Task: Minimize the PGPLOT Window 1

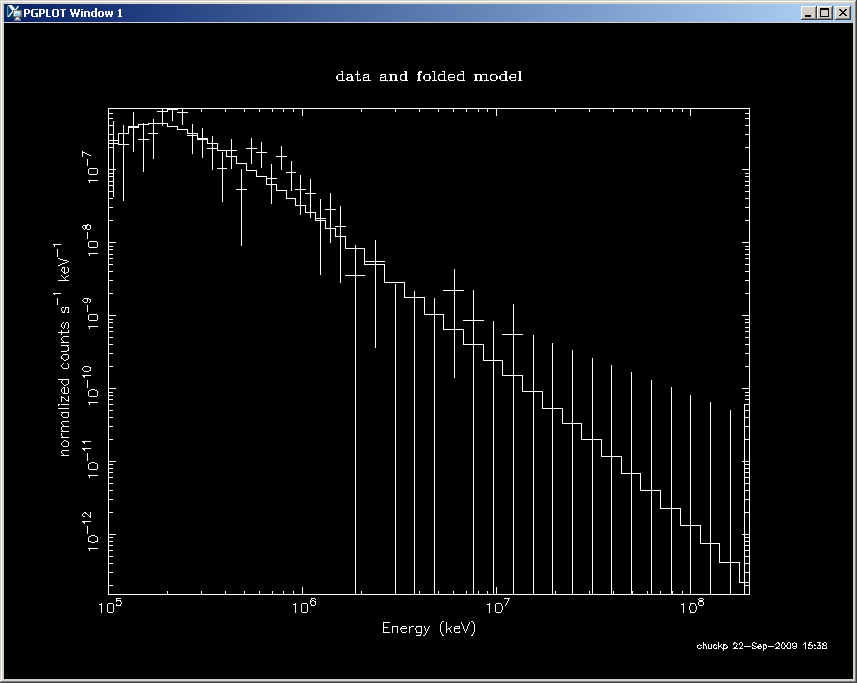Action: pos(808,13)
